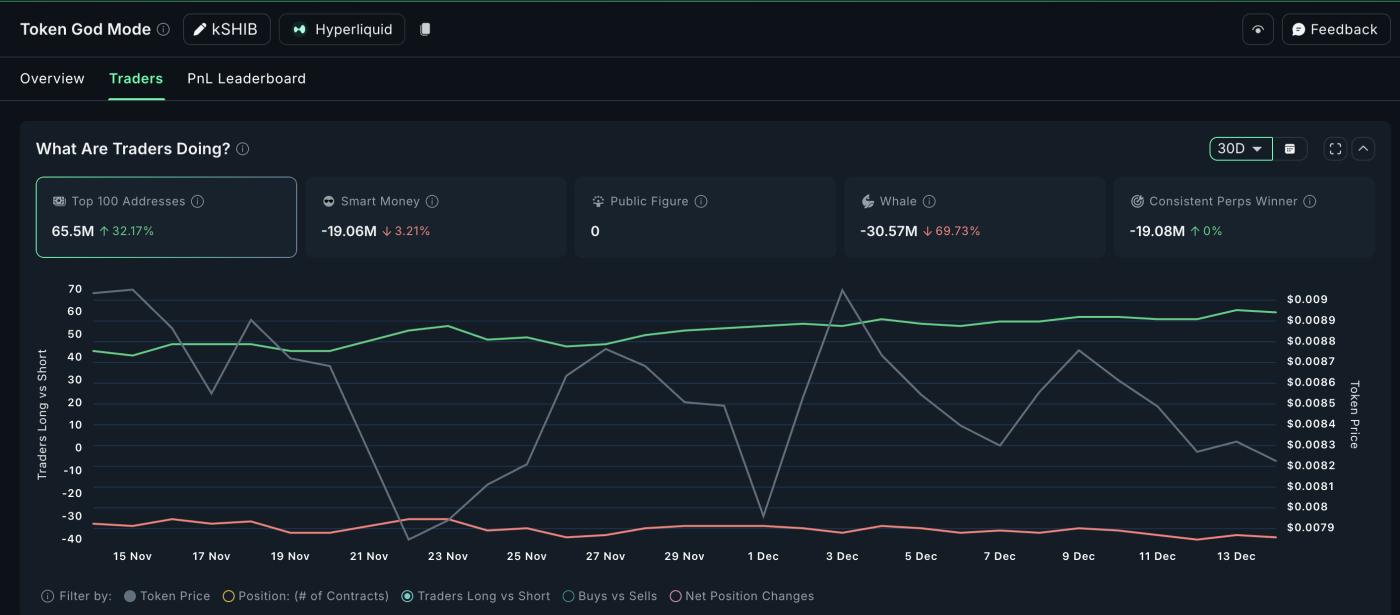This screenshot has height=615, width=1400.
Task: Click the copy icon next to Hyperliquid
Action: [x=425, y=30]
